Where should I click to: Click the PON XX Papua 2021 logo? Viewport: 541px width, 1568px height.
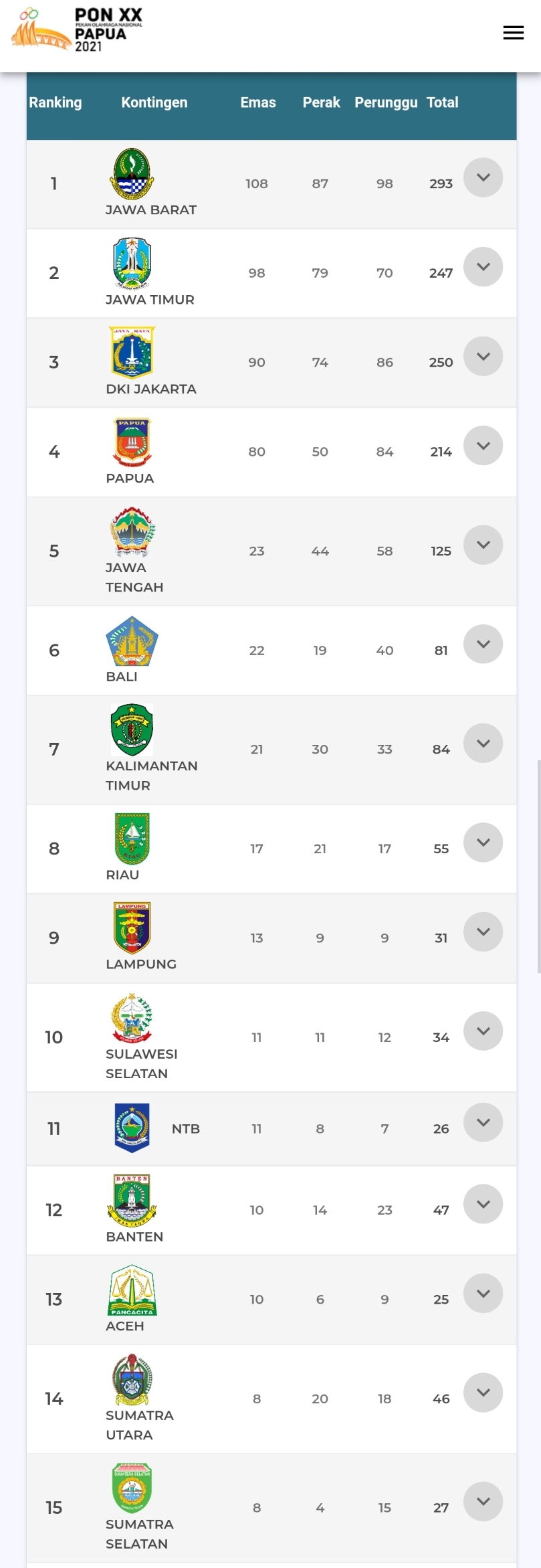[77, 29]
